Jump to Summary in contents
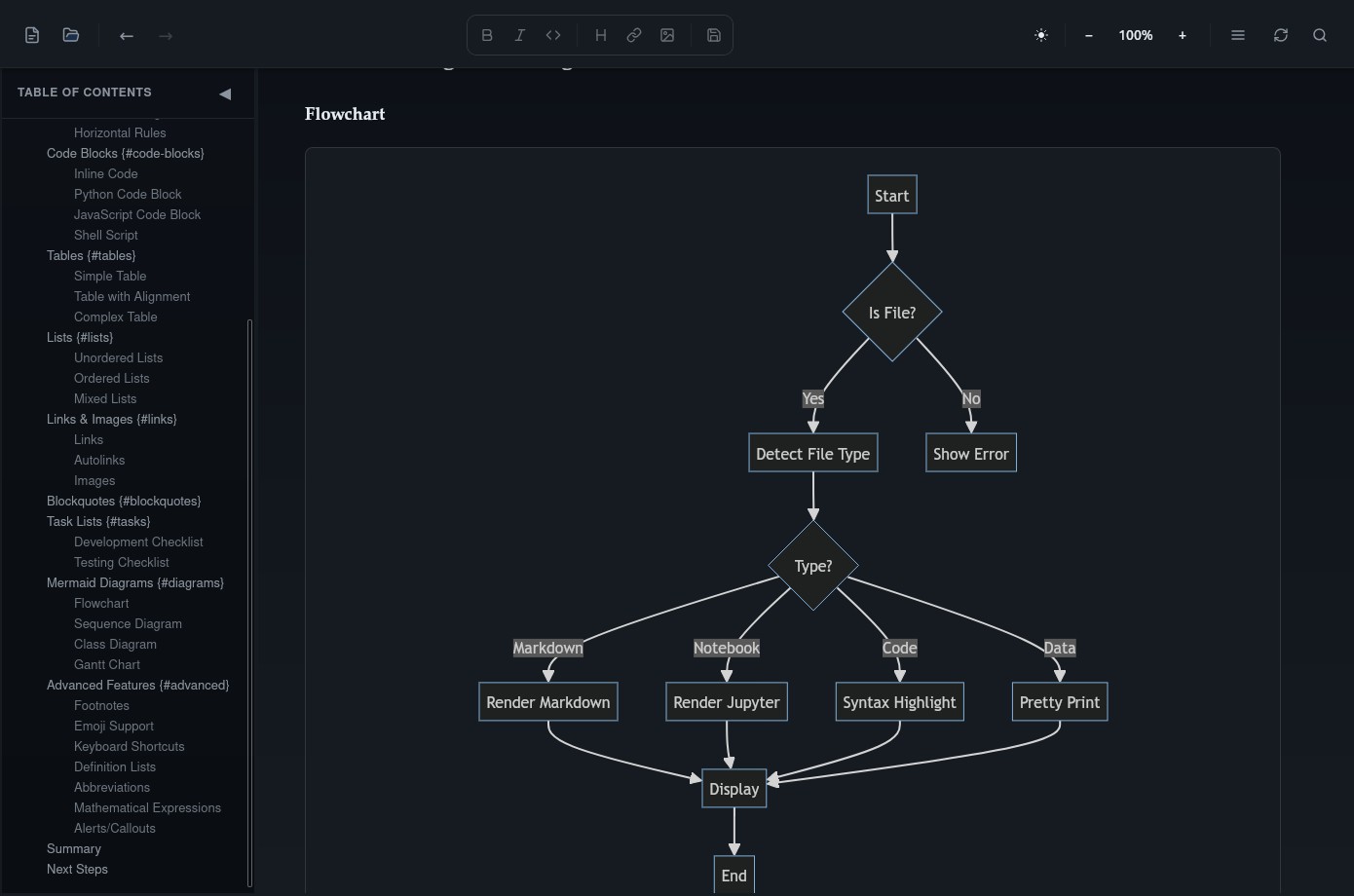This screenshot has height=896, width=1354. click(74, 848)
